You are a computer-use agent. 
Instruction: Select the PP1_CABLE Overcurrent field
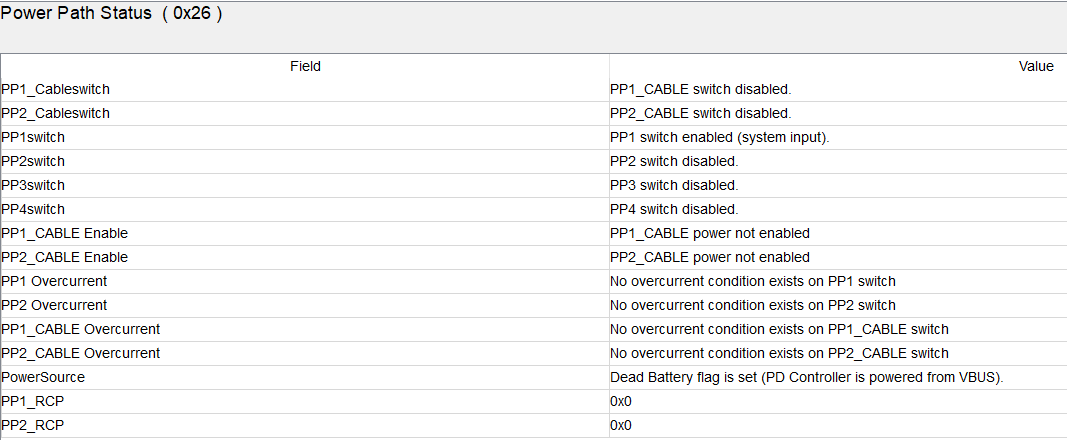click(305, 329)
